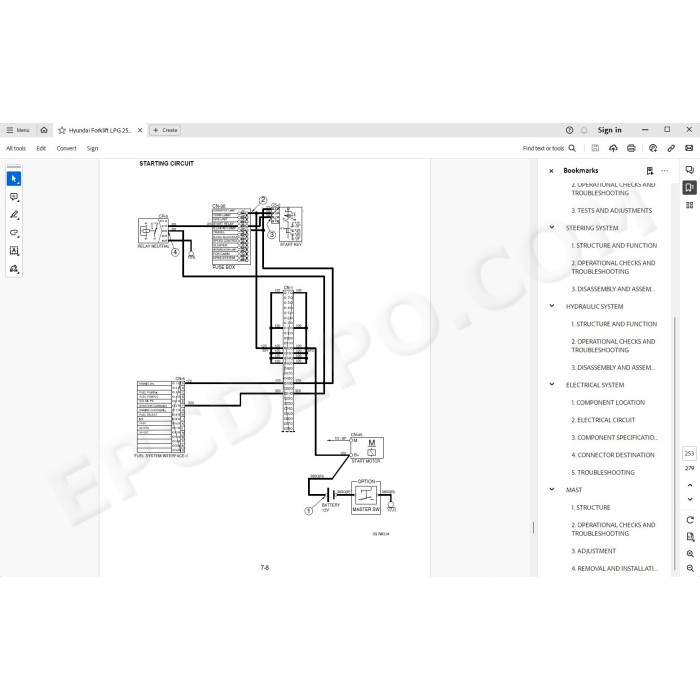Click the upload to cloud icon
This screenshot has height=700, width=700.
613,148
